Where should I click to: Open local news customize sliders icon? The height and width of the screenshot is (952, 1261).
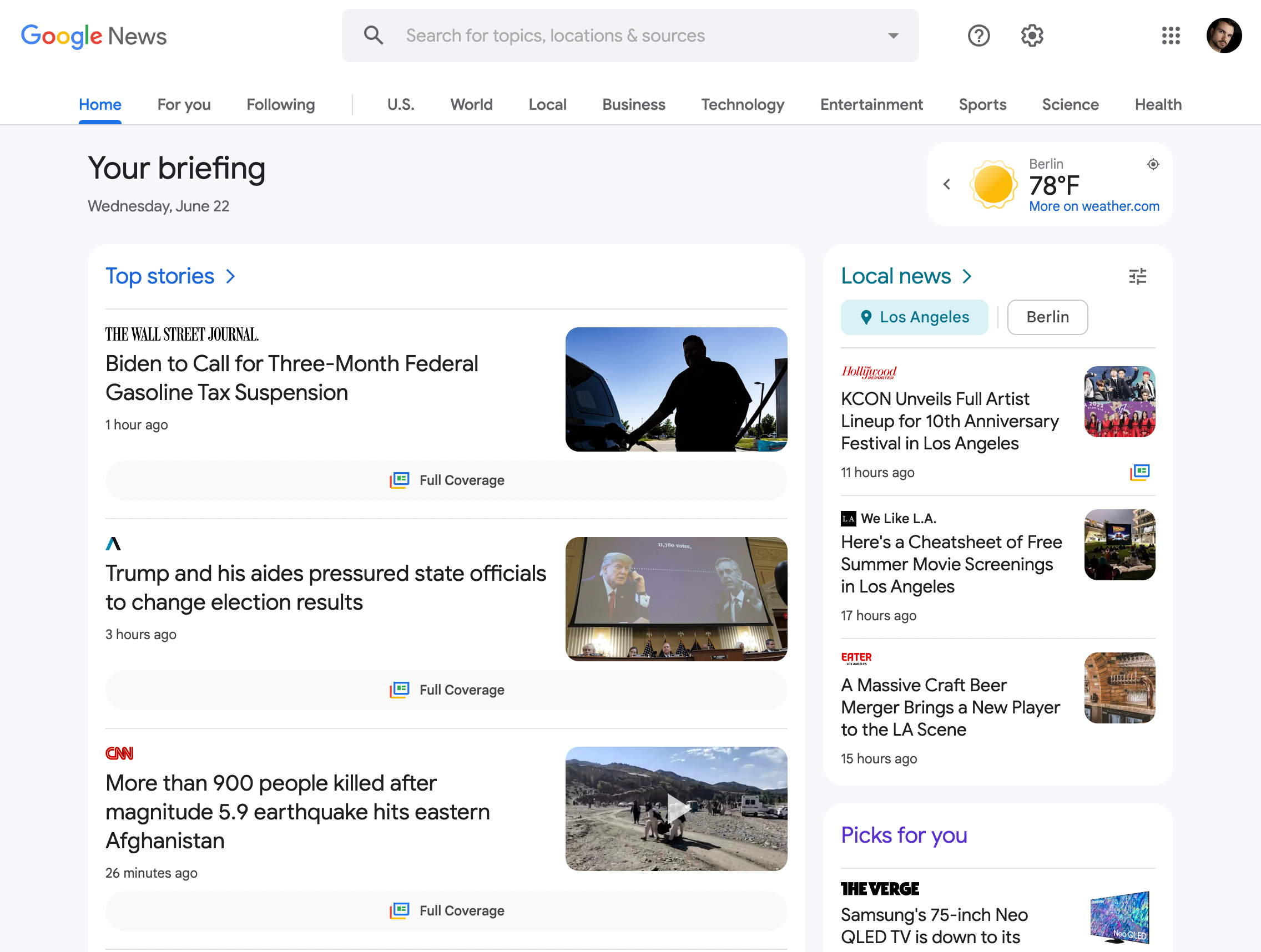(1137, 276)
